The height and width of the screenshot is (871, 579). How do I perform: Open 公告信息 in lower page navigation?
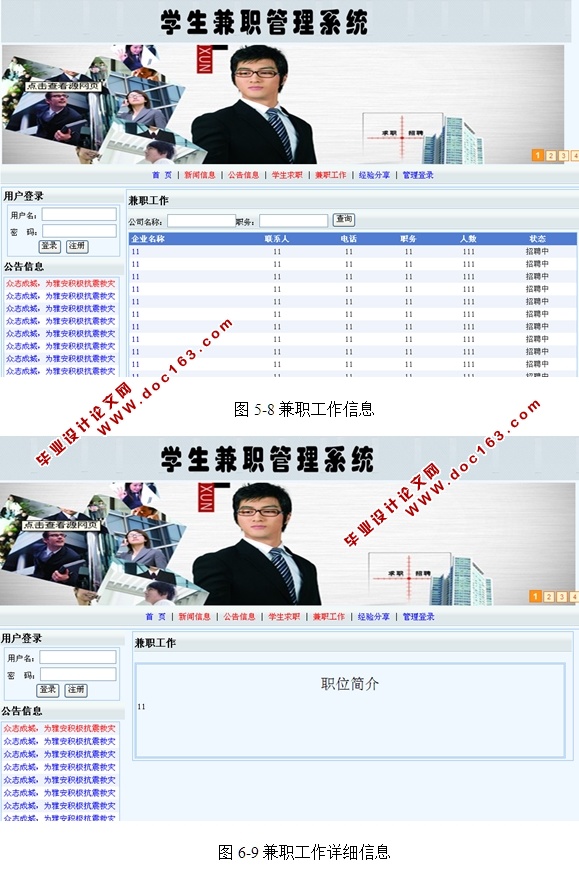tap(239, 617)
